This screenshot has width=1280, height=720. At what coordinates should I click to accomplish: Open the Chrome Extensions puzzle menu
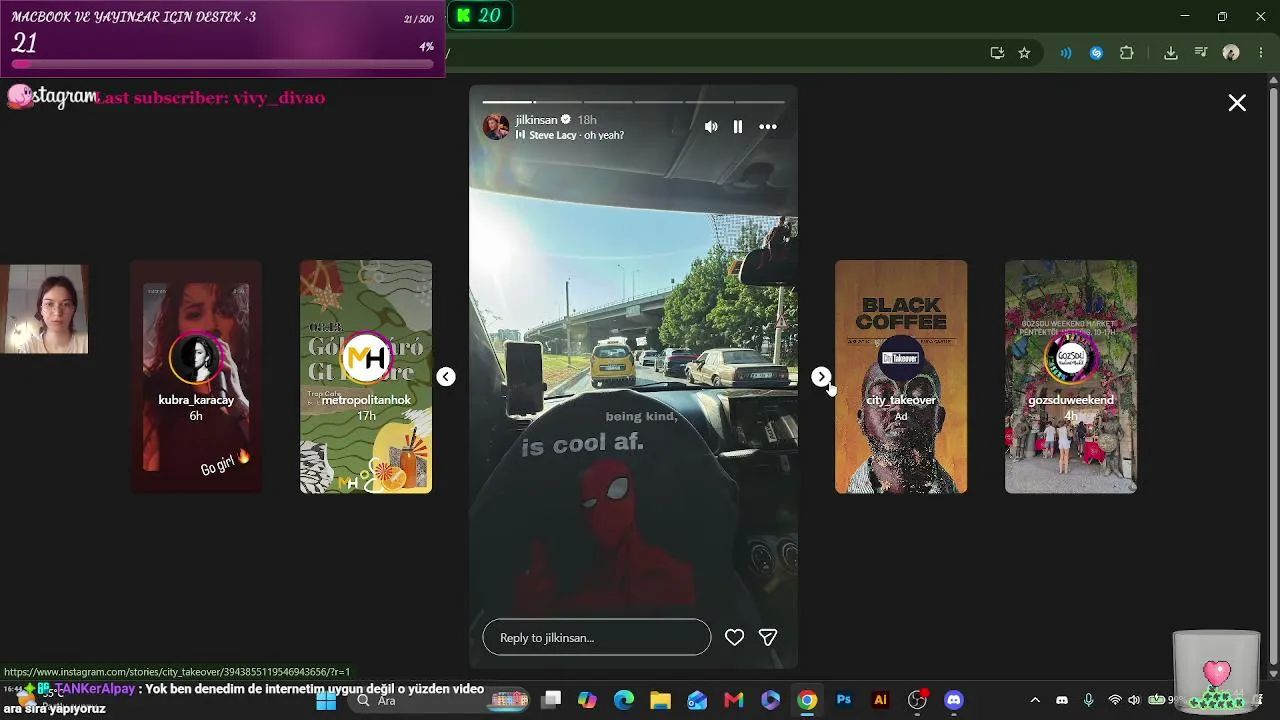pyautogui.click(x=1127, y=53)
